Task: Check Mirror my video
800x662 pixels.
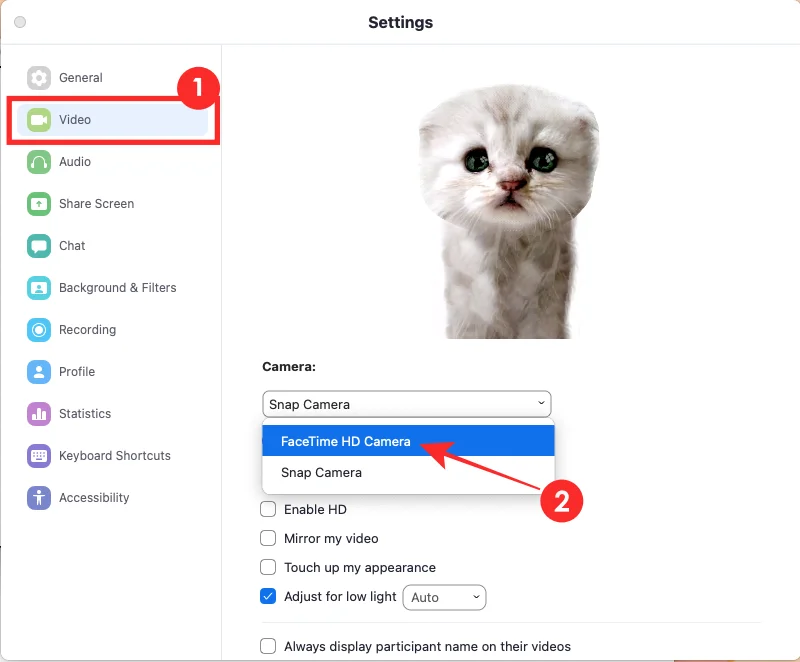Action: [268, 538]
